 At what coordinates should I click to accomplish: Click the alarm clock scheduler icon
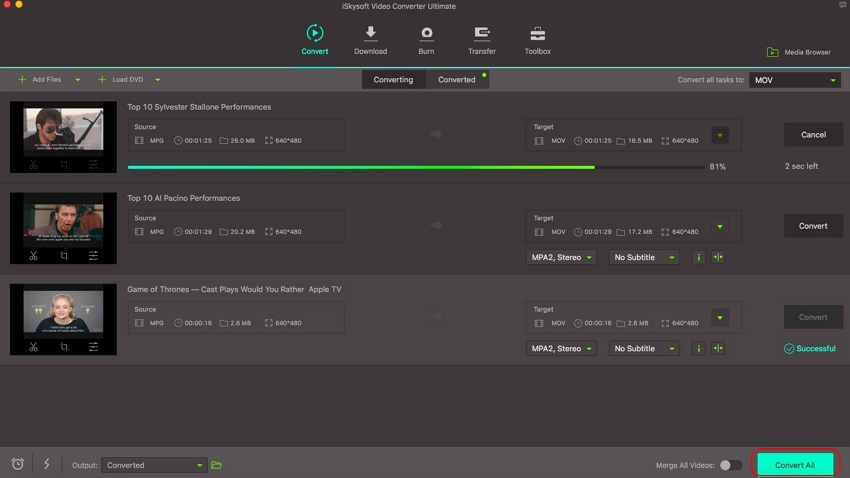pyautogui.click(x=18, y=464)
